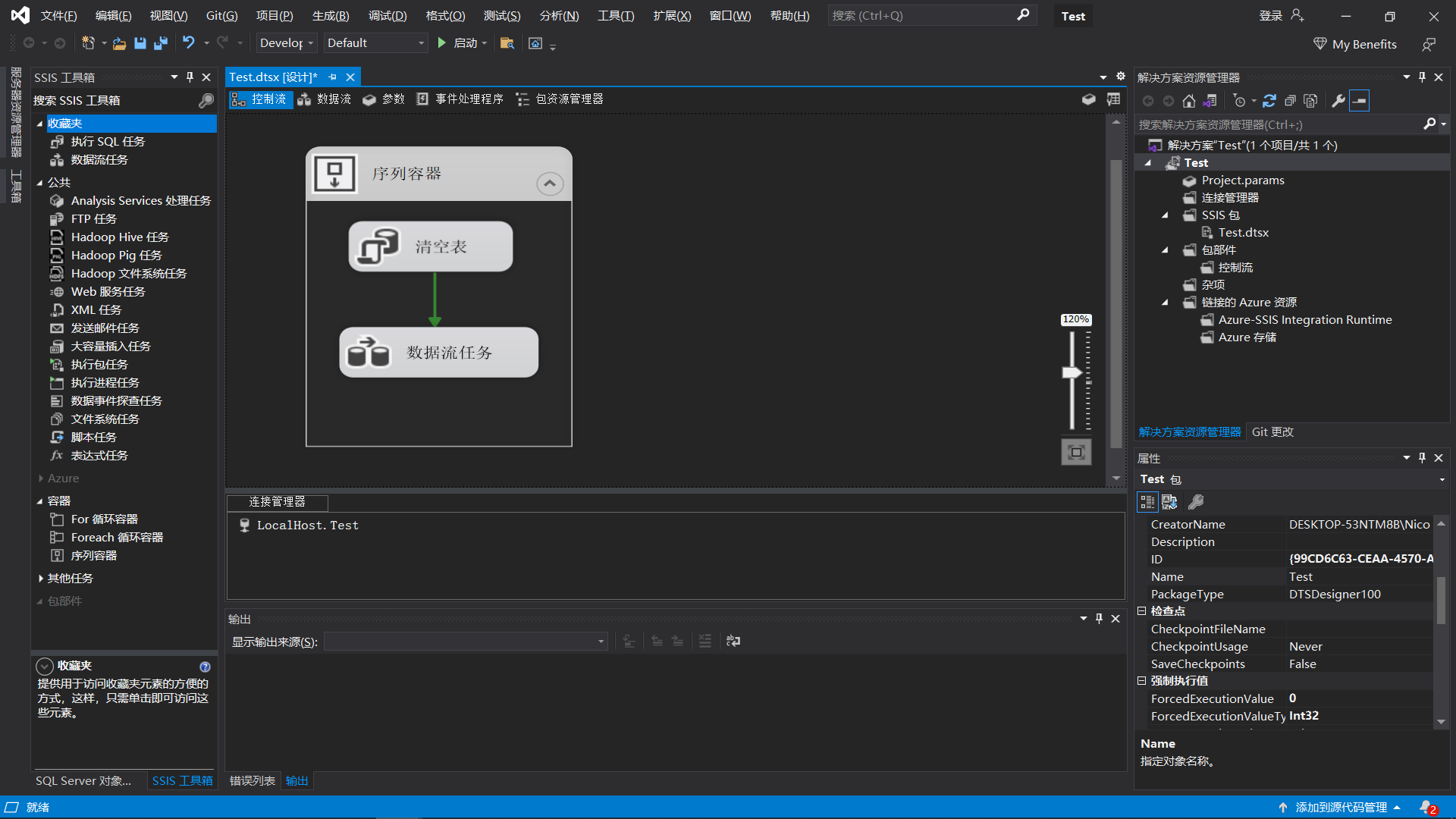
Task: Click the Undo toolbar icon
Action: [x=189, y=43]
